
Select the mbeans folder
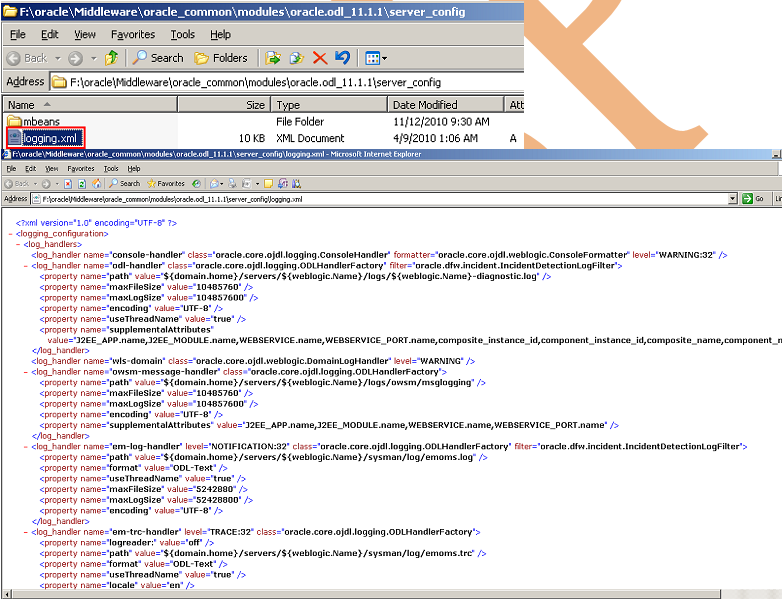(34, 121)
